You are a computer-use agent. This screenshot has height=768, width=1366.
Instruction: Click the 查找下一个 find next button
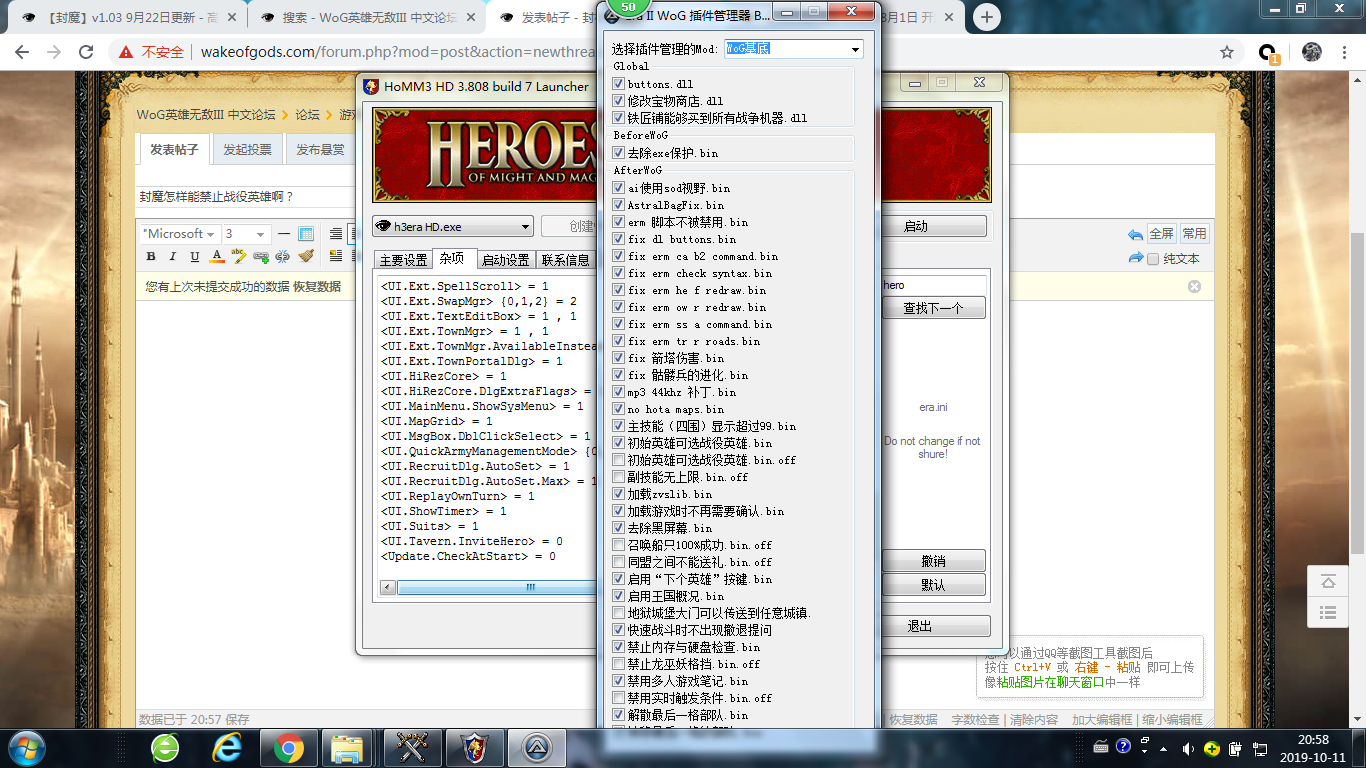coord(932,308)
